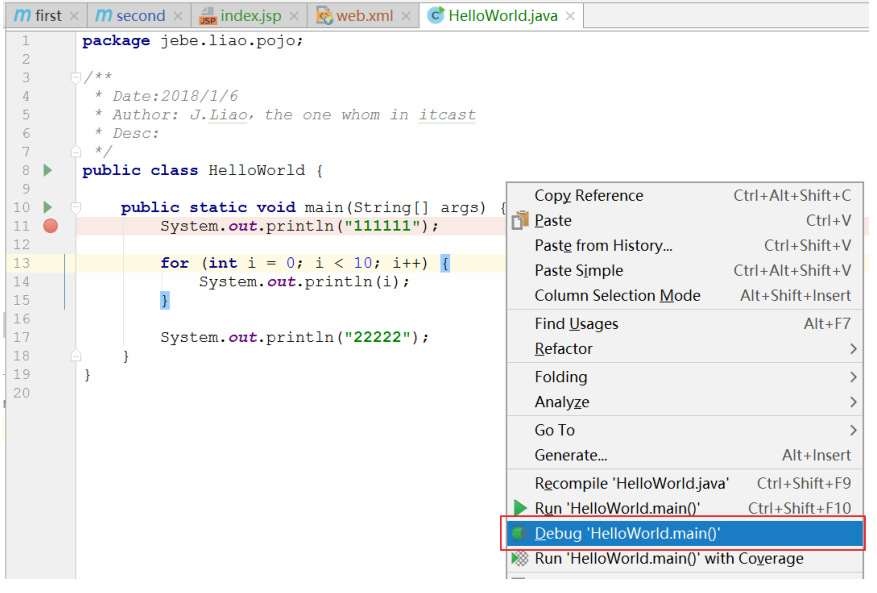Click the for keyword on line 13

(175, 263)
